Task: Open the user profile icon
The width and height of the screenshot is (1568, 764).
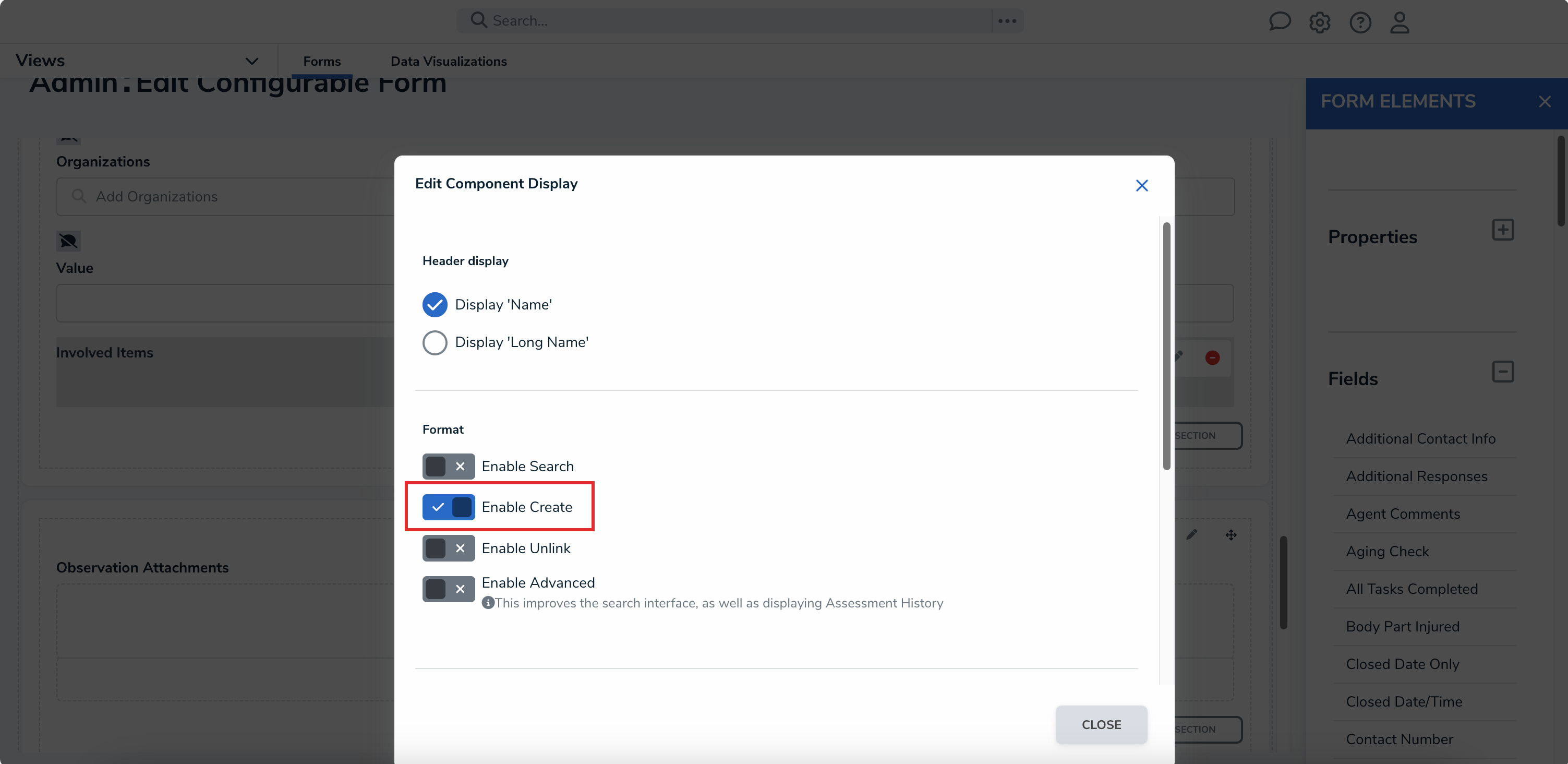Action: tap(1400, 22)
